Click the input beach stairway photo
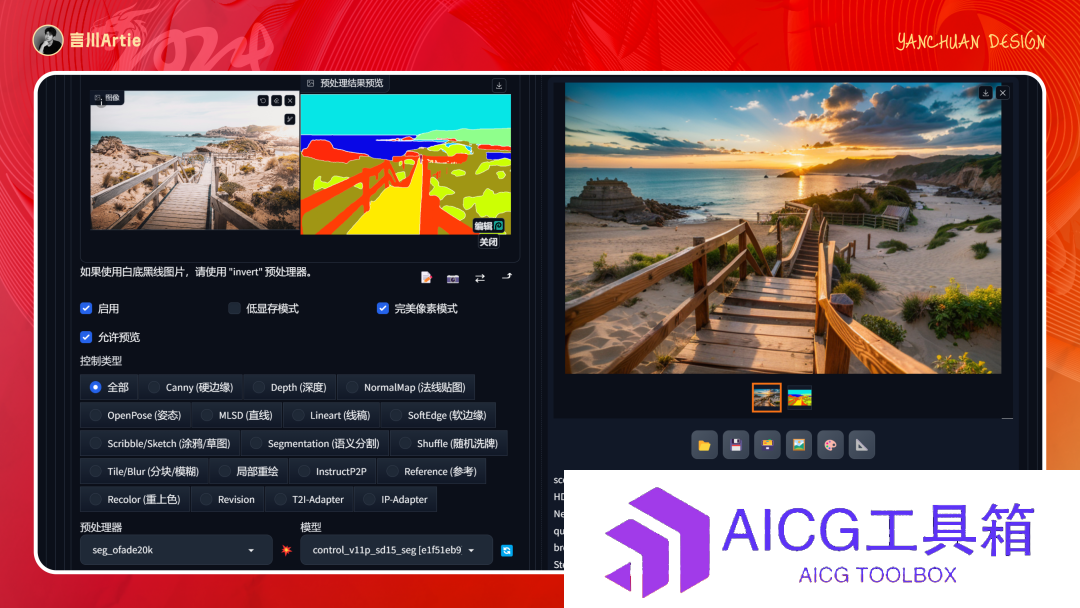 [x=195, y=160]
